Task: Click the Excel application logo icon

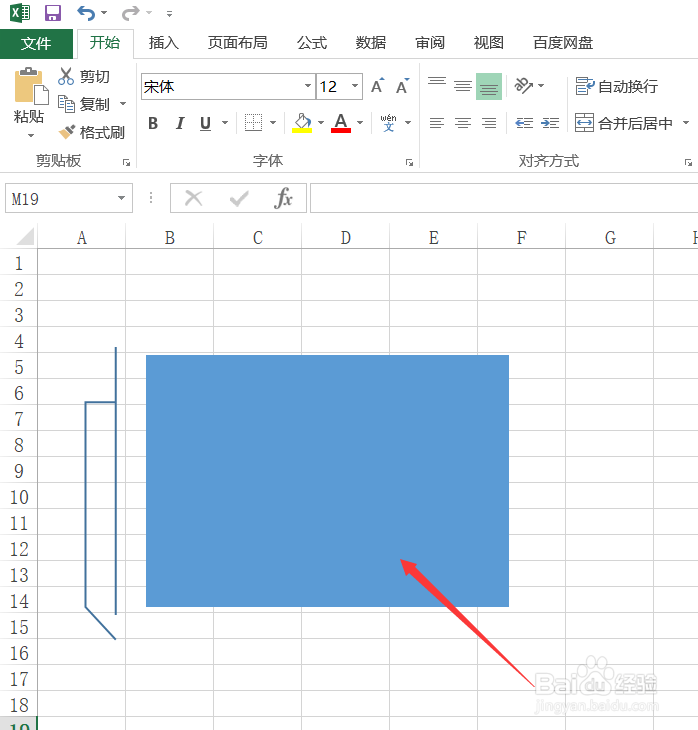Action: pos(20,13)
